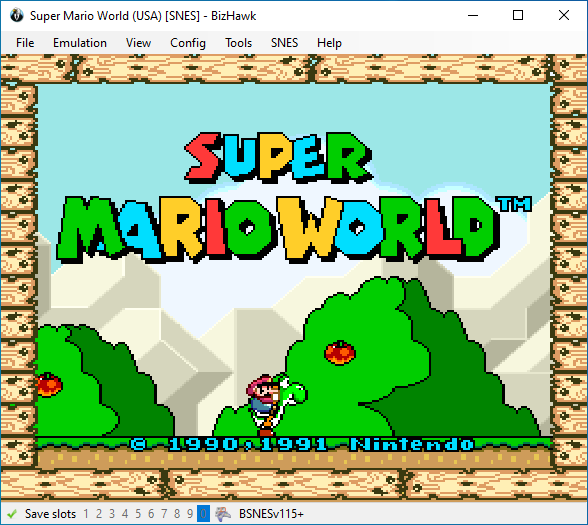Open the Config menu

[188, 43]
